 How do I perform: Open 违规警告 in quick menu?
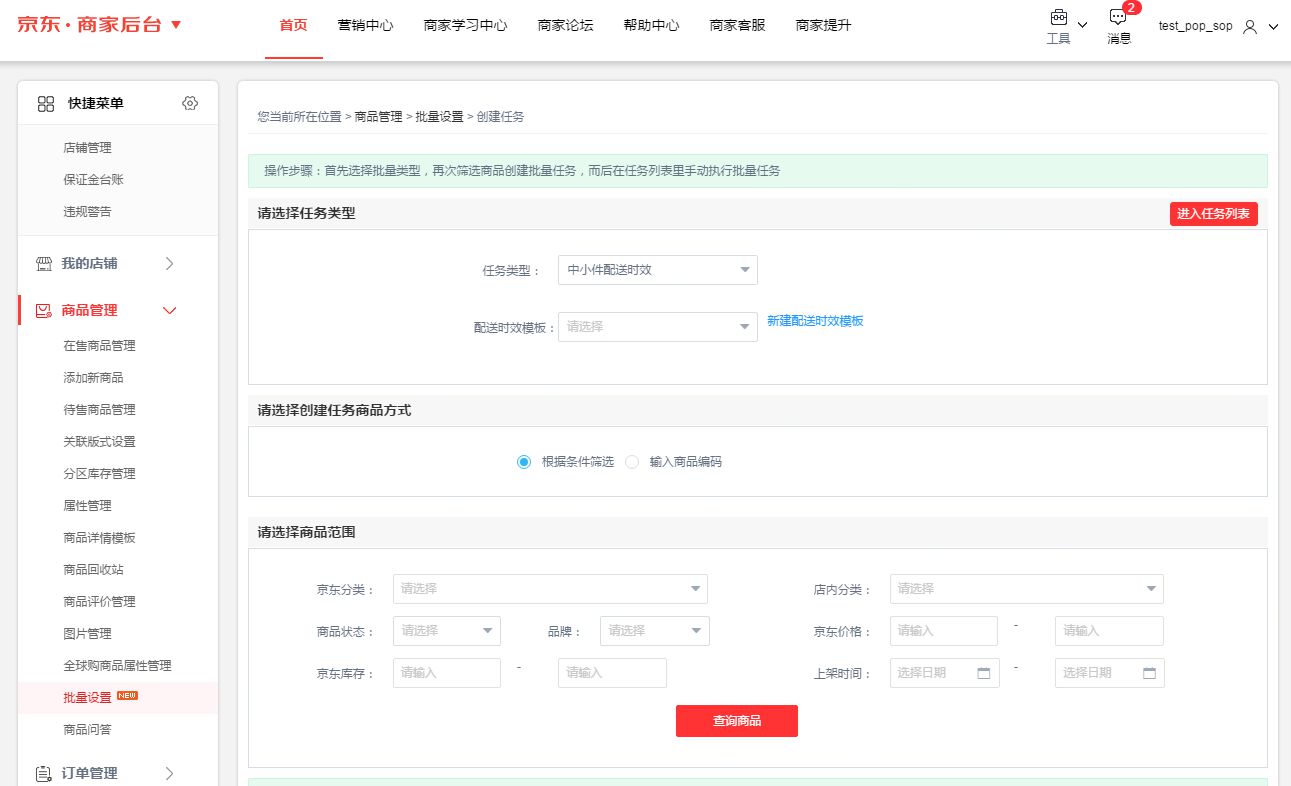point(88,212)
